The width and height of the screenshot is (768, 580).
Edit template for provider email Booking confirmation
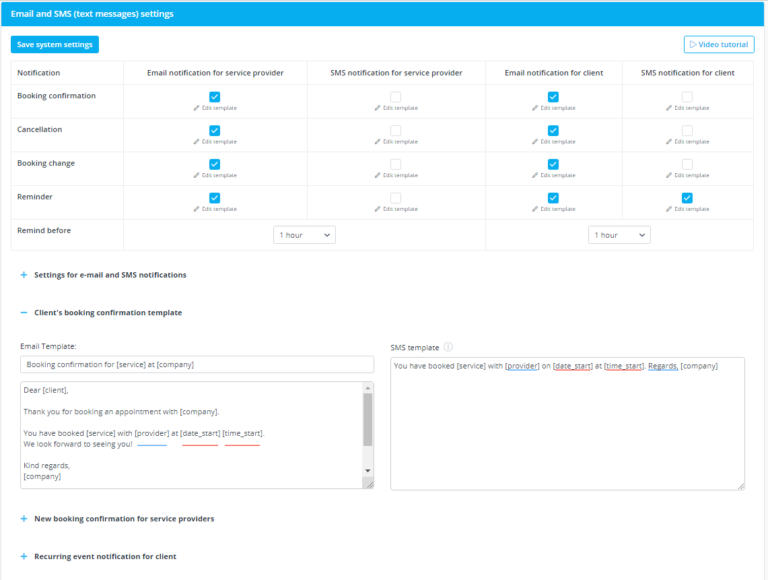(x=215, y=108)
